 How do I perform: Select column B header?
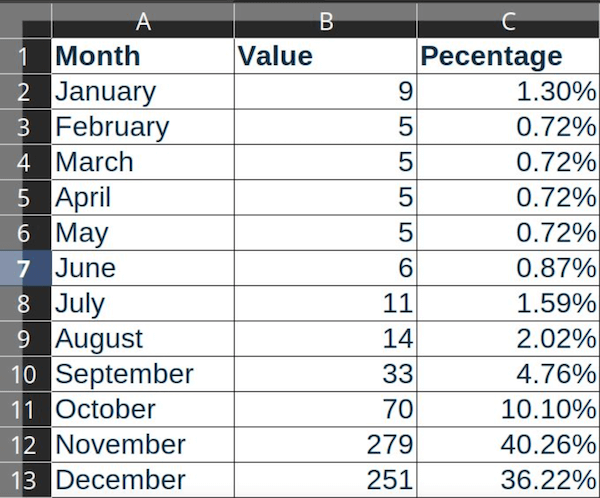(x=325, y=21)
